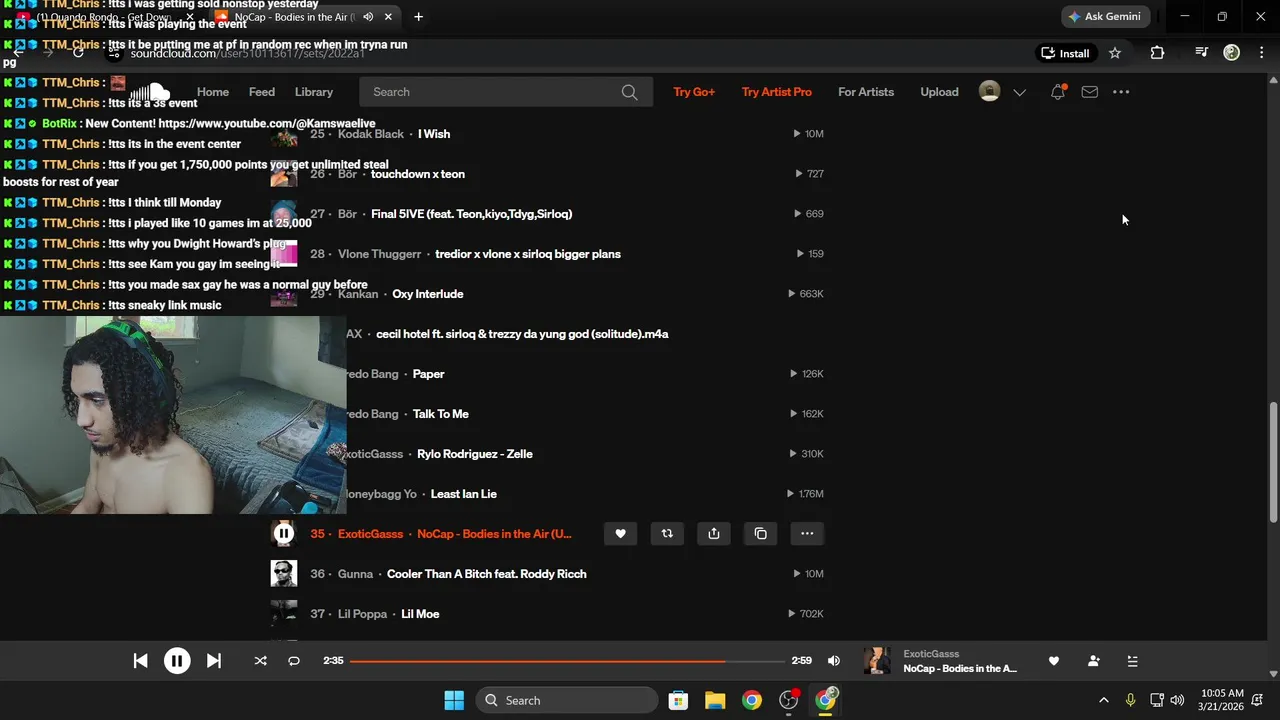Install the SoundCloud app
Viewport: 1280px width, 720px height.
(x=1066, y=53)
